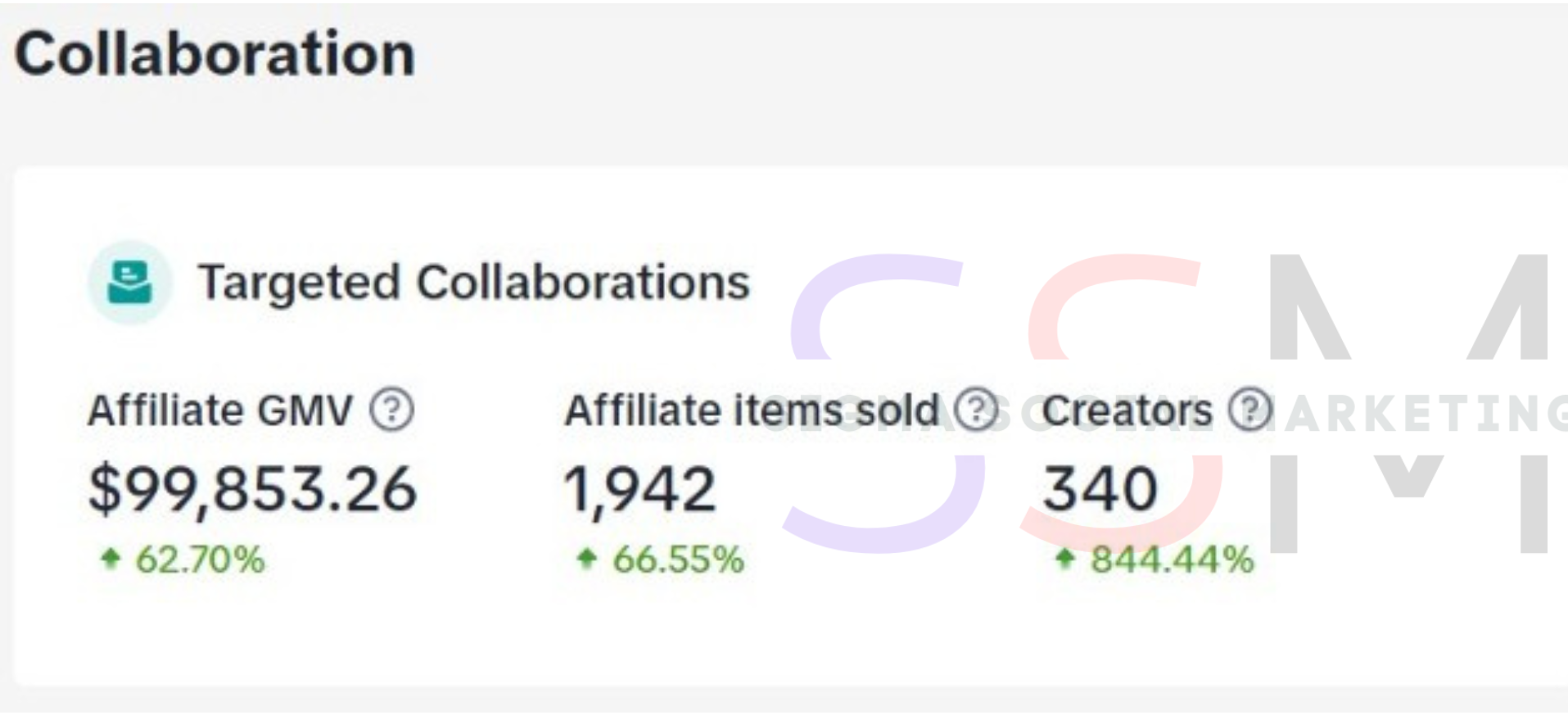The image size is (1568, 716).
Task: Click green up arrow beside 844.44%
Action: tap(1064, 559)
